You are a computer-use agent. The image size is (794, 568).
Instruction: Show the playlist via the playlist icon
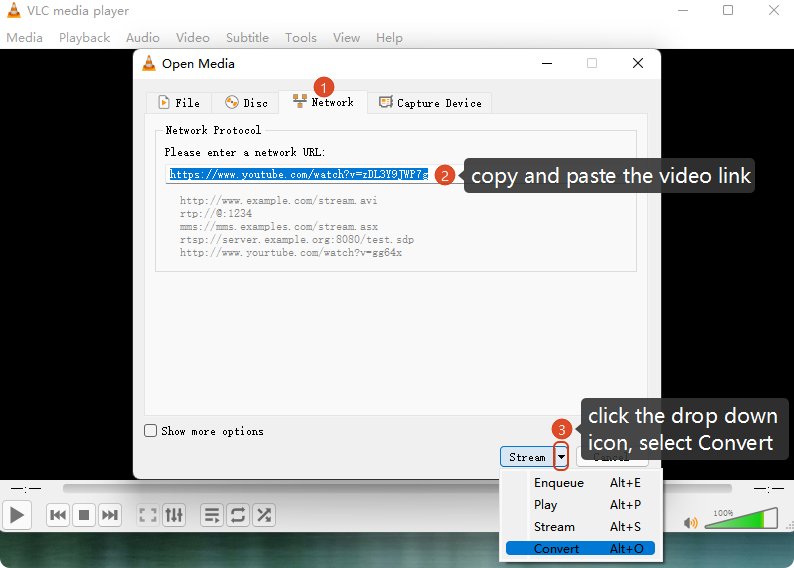pyautogui.click(x=212, y=515)
